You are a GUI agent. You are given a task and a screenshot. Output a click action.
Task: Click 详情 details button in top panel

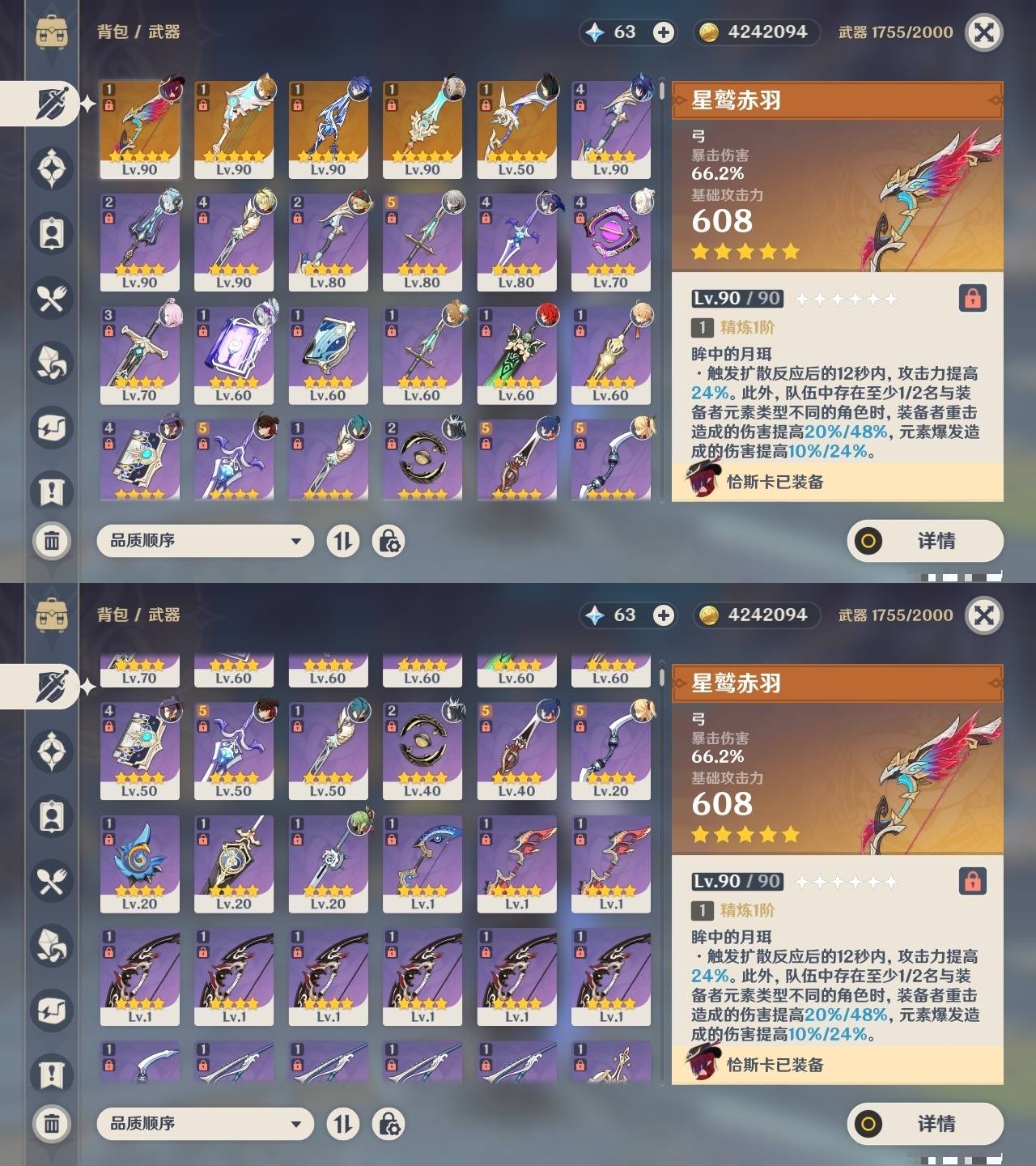click(925, 541)
